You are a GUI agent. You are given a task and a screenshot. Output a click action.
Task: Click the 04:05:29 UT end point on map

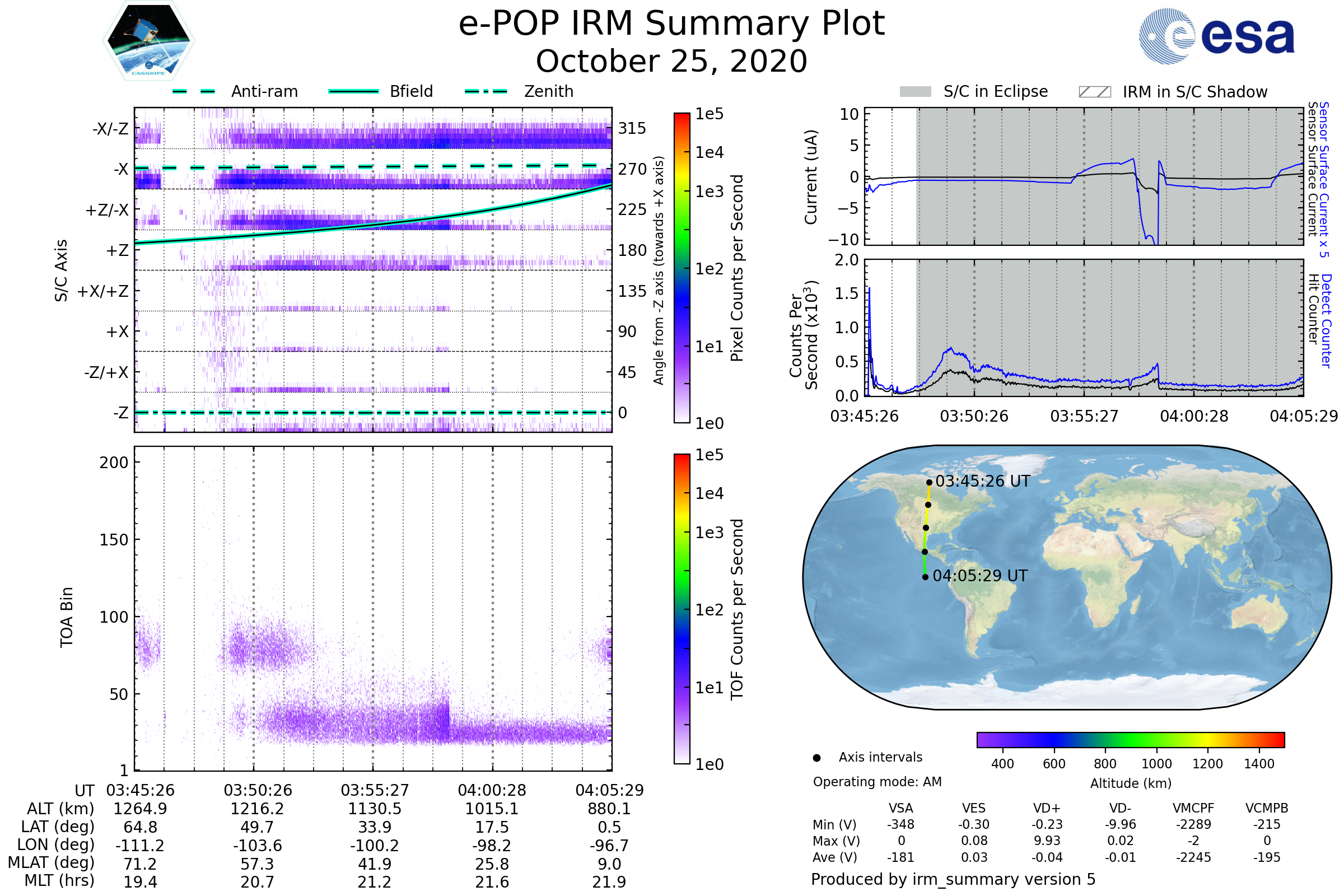(925, 577)
